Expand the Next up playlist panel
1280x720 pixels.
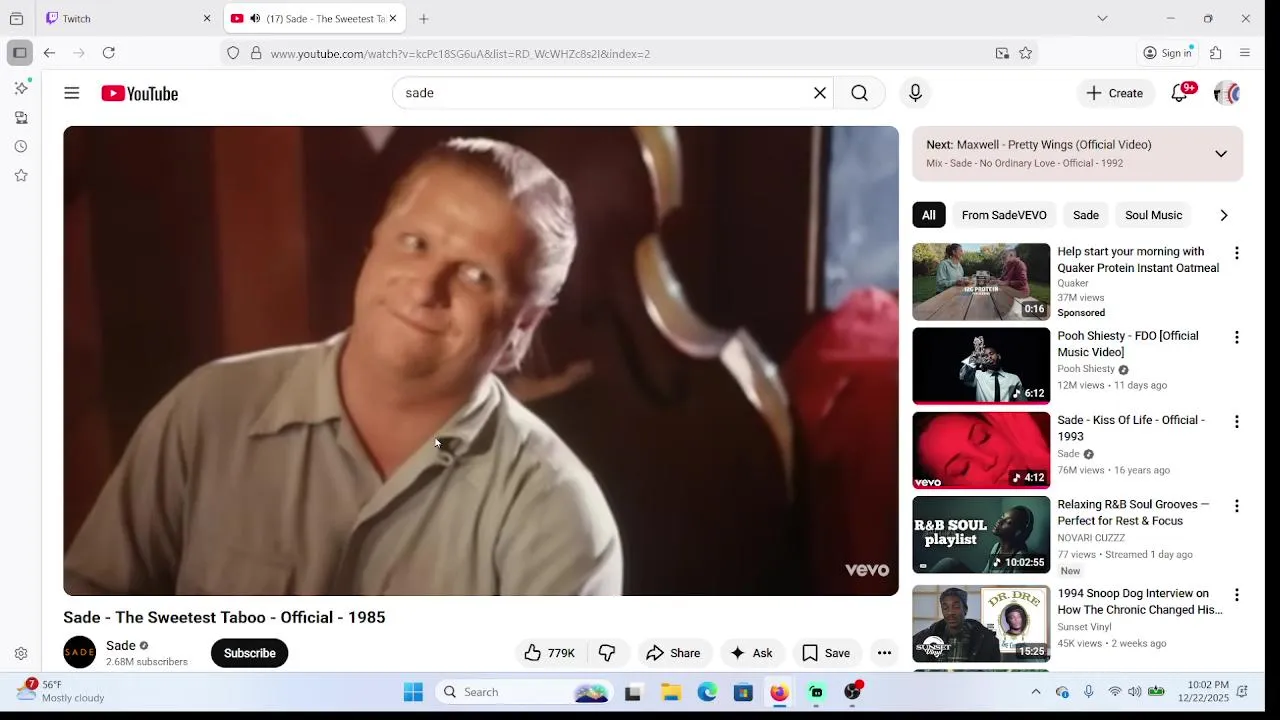1221,154
